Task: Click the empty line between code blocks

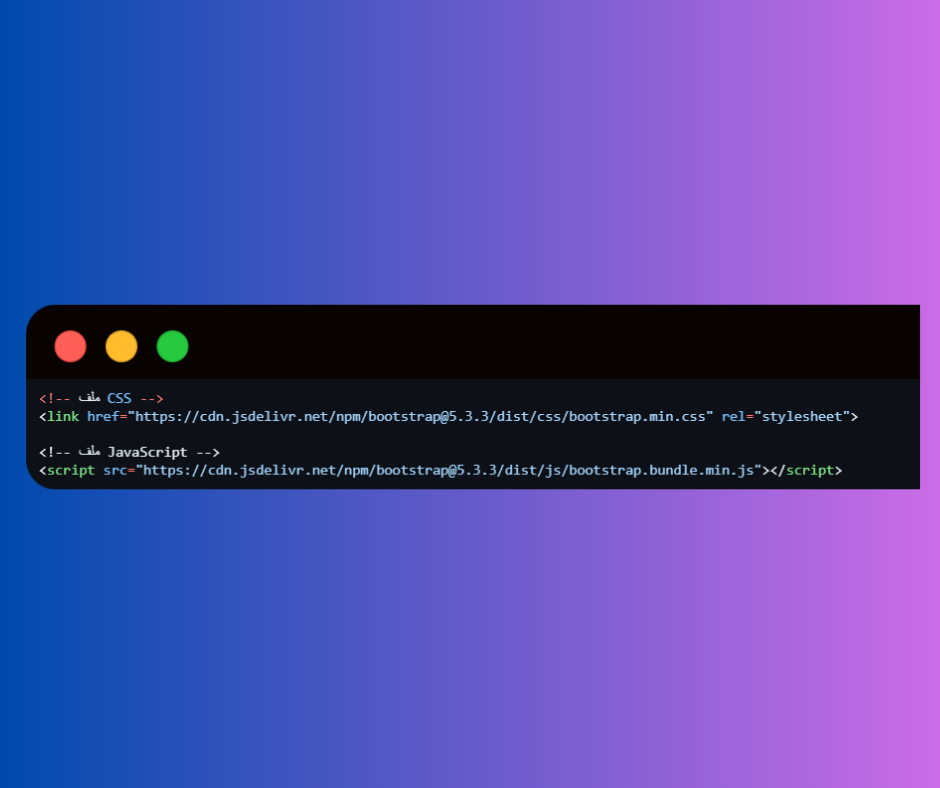Action: point(473,434)
